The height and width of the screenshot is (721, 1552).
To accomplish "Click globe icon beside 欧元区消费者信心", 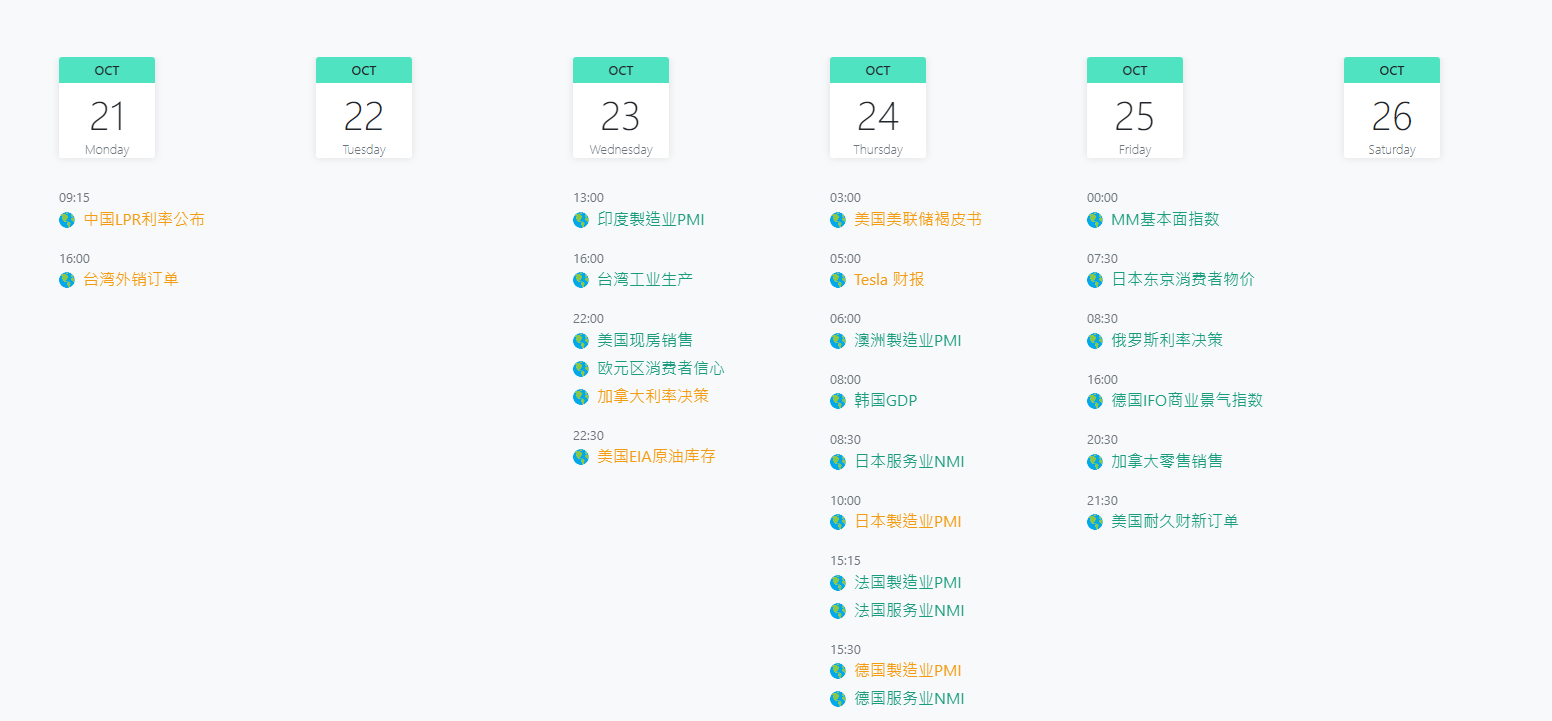I will click(581, 369).
